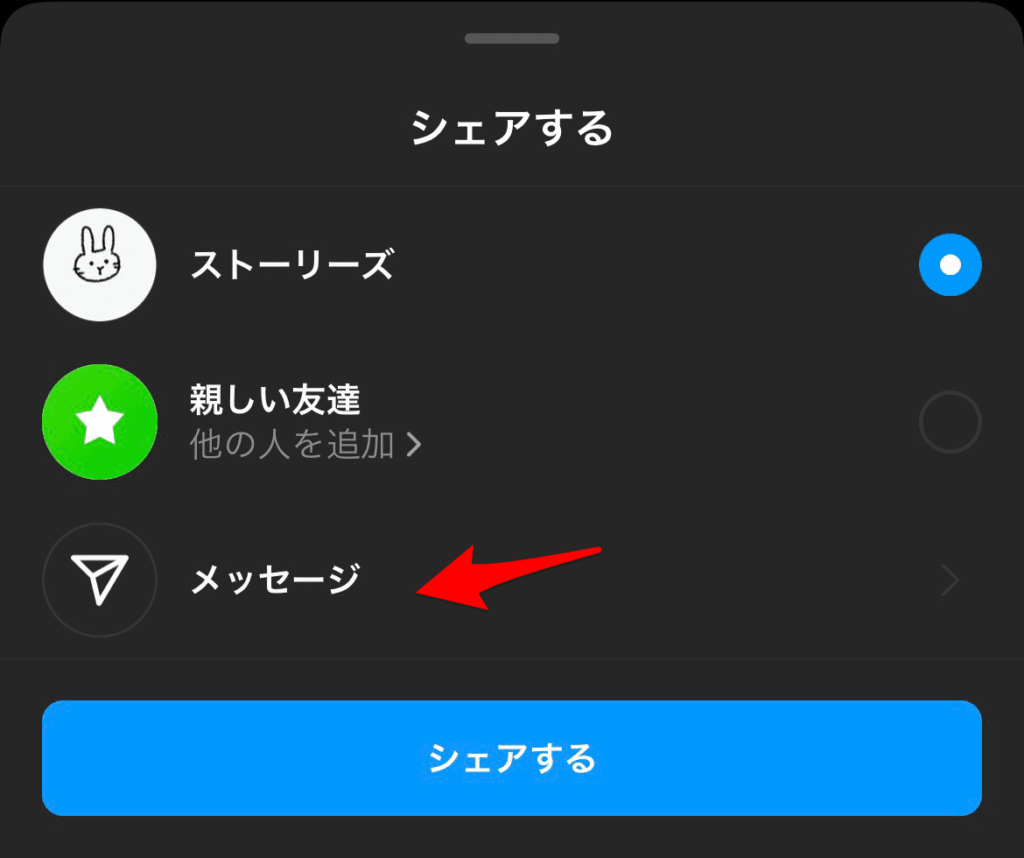1024x858 pixels.
Task: Choose the 親しい友達 label
Action: (x=275, y=400)
